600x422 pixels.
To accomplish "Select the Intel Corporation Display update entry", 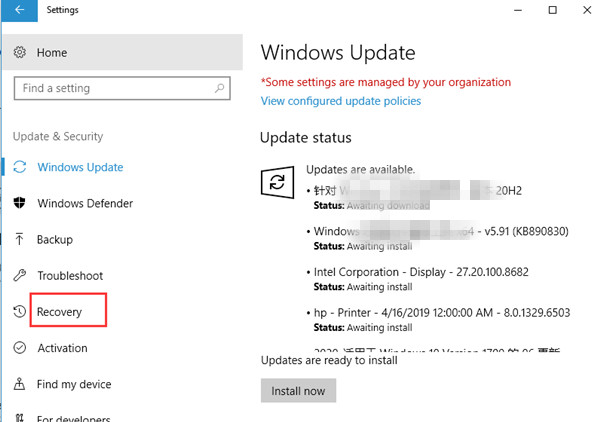I will [435, 272].
